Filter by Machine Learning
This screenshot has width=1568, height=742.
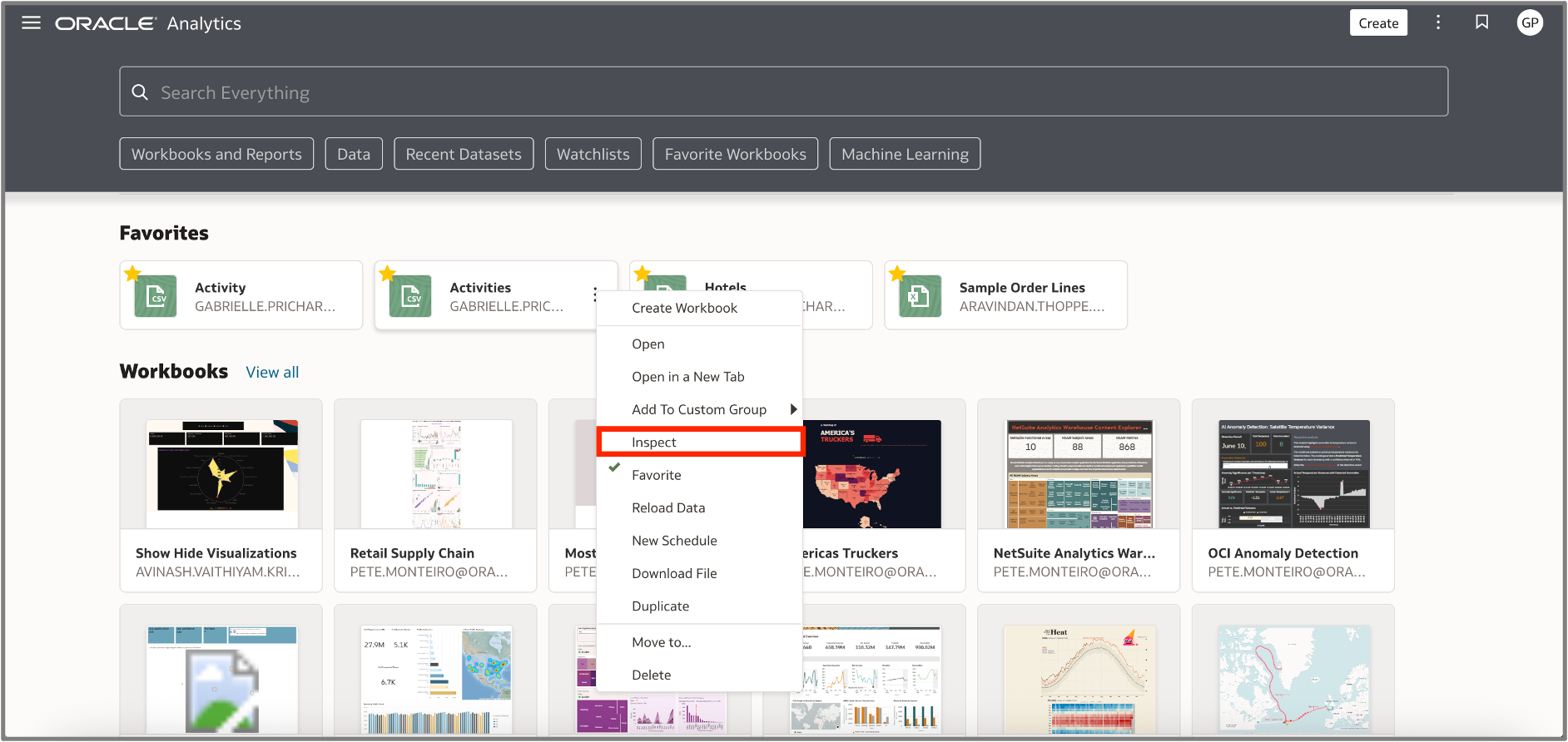pyautogui.click(x=905, y=154)
